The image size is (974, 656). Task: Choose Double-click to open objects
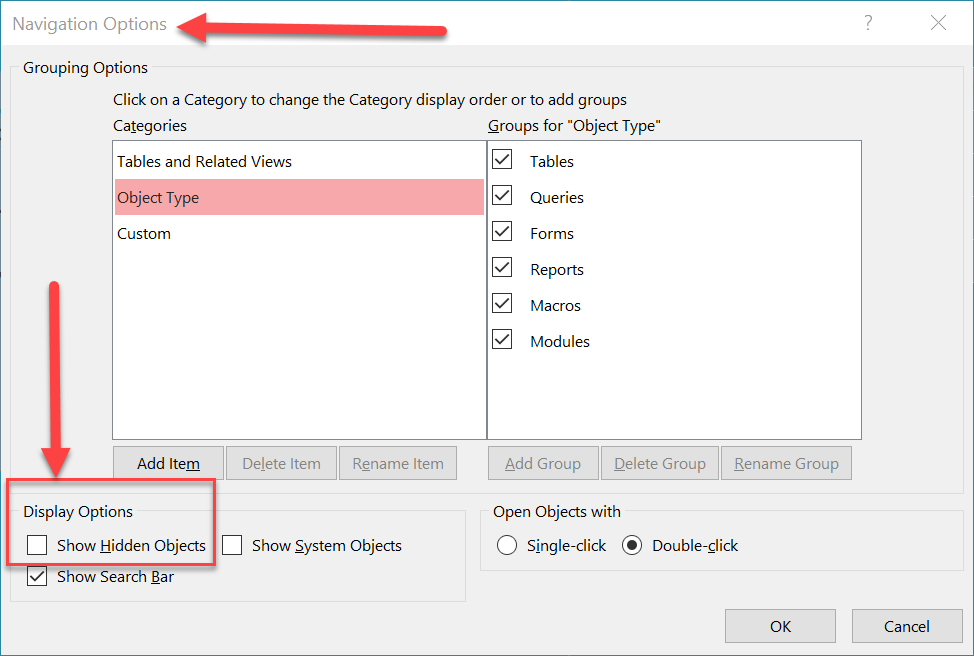(632, 546)
